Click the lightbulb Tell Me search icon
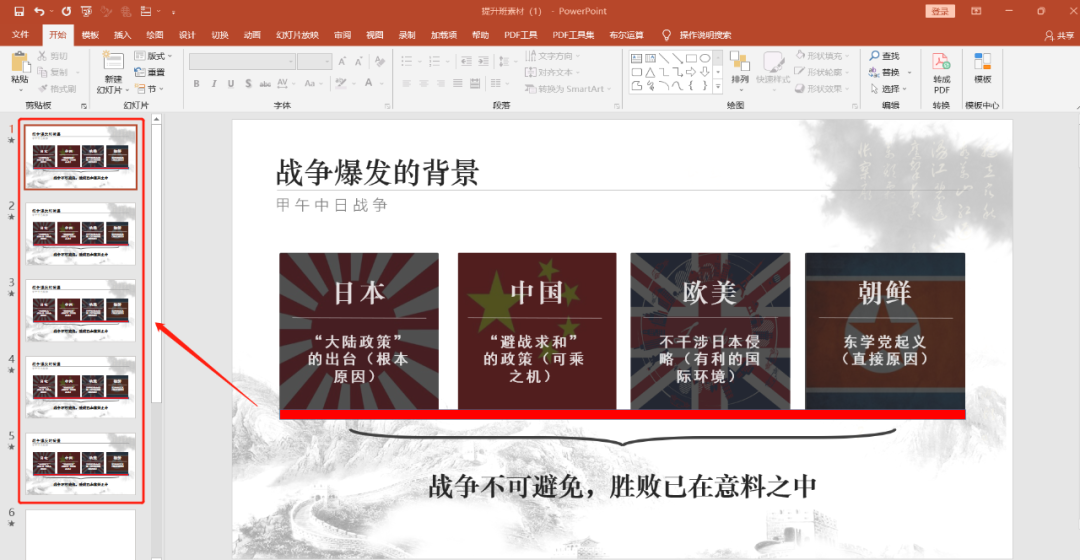 666,35
